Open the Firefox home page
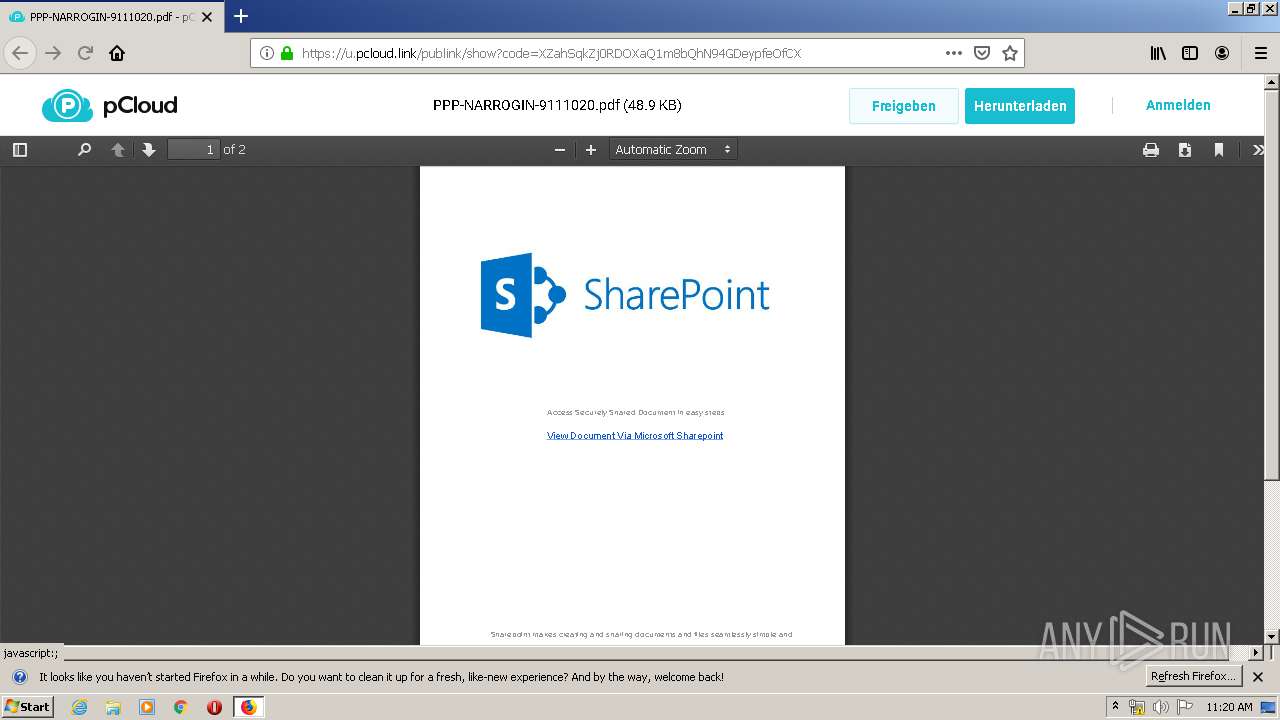1280x720 pixels. click(x=117, y=53)
